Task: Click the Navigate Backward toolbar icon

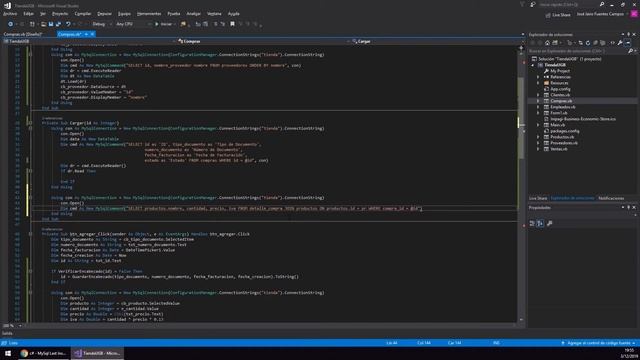Action: 11,24
